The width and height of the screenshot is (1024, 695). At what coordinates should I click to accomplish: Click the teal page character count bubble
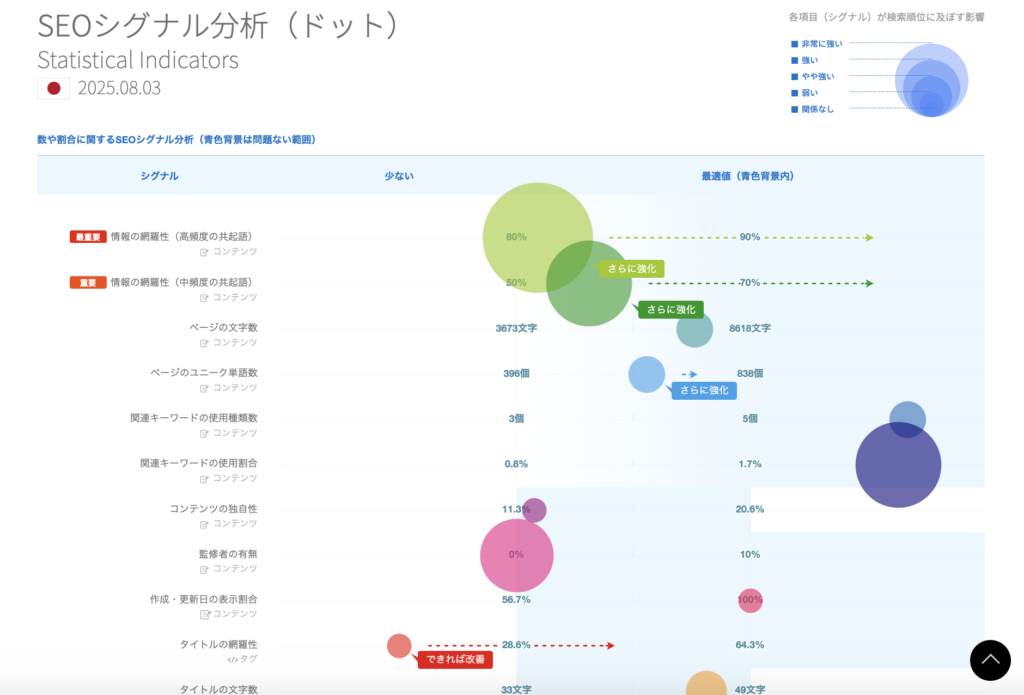tap(694, 329)
